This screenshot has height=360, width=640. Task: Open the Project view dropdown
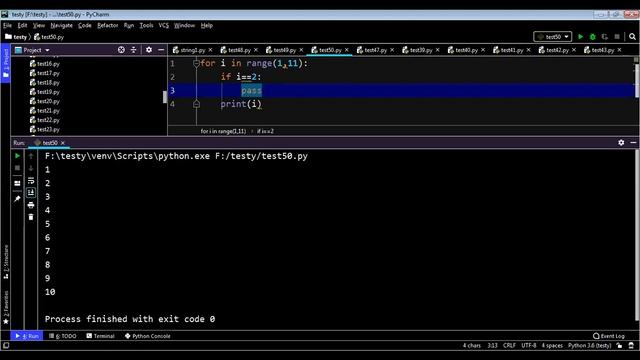point(32,50)
